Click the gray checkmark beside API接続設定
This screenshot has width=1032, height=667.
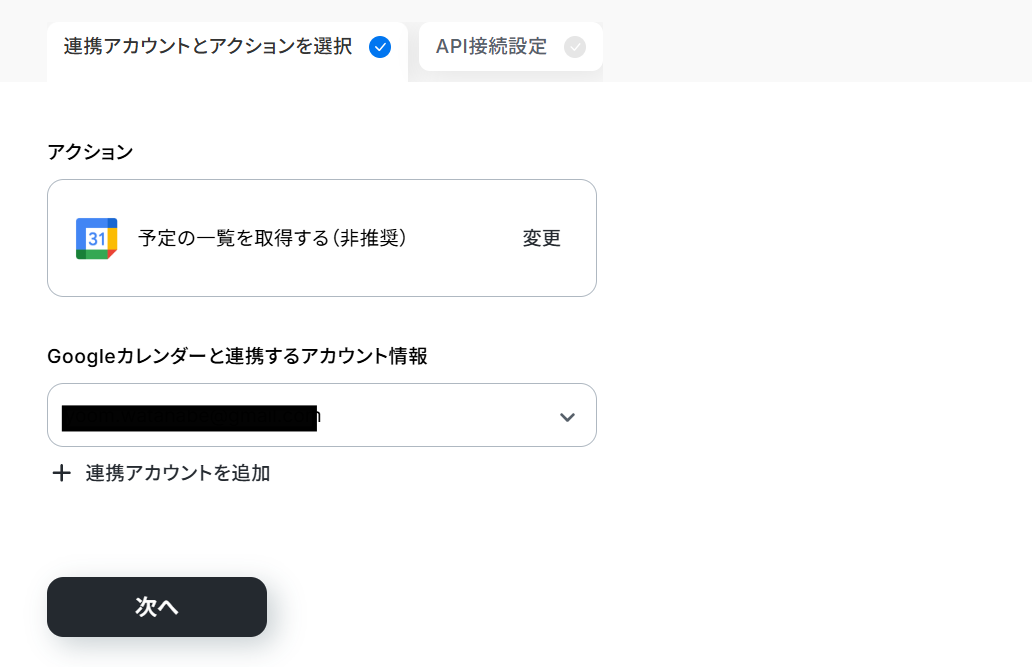[575, 47]
